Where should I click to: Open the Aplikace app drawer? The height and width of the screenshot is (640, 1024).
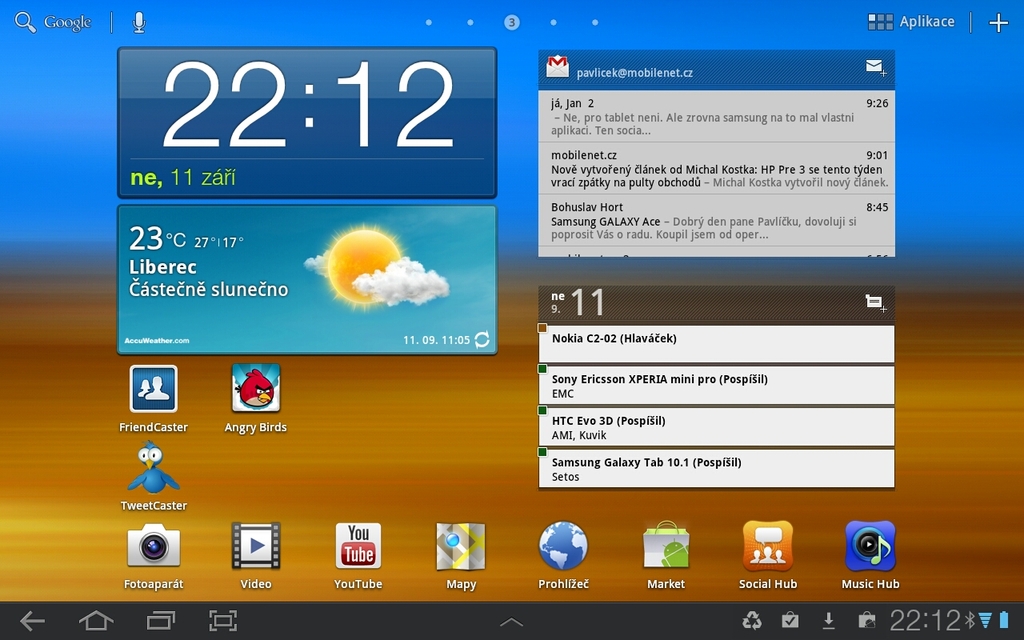pyautogui.click(x=912, y=21)
